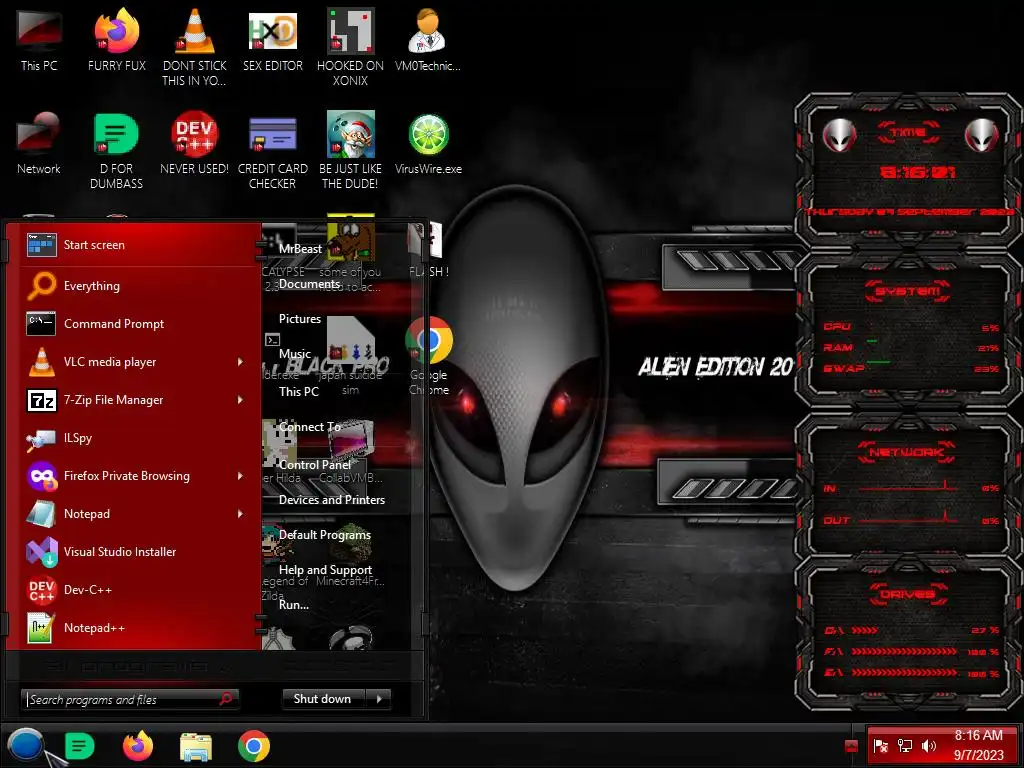Launch Chrome from the taskbar
Viewport: 1024px width, 768px height.
pyautogui.click(x=254, y=746)
